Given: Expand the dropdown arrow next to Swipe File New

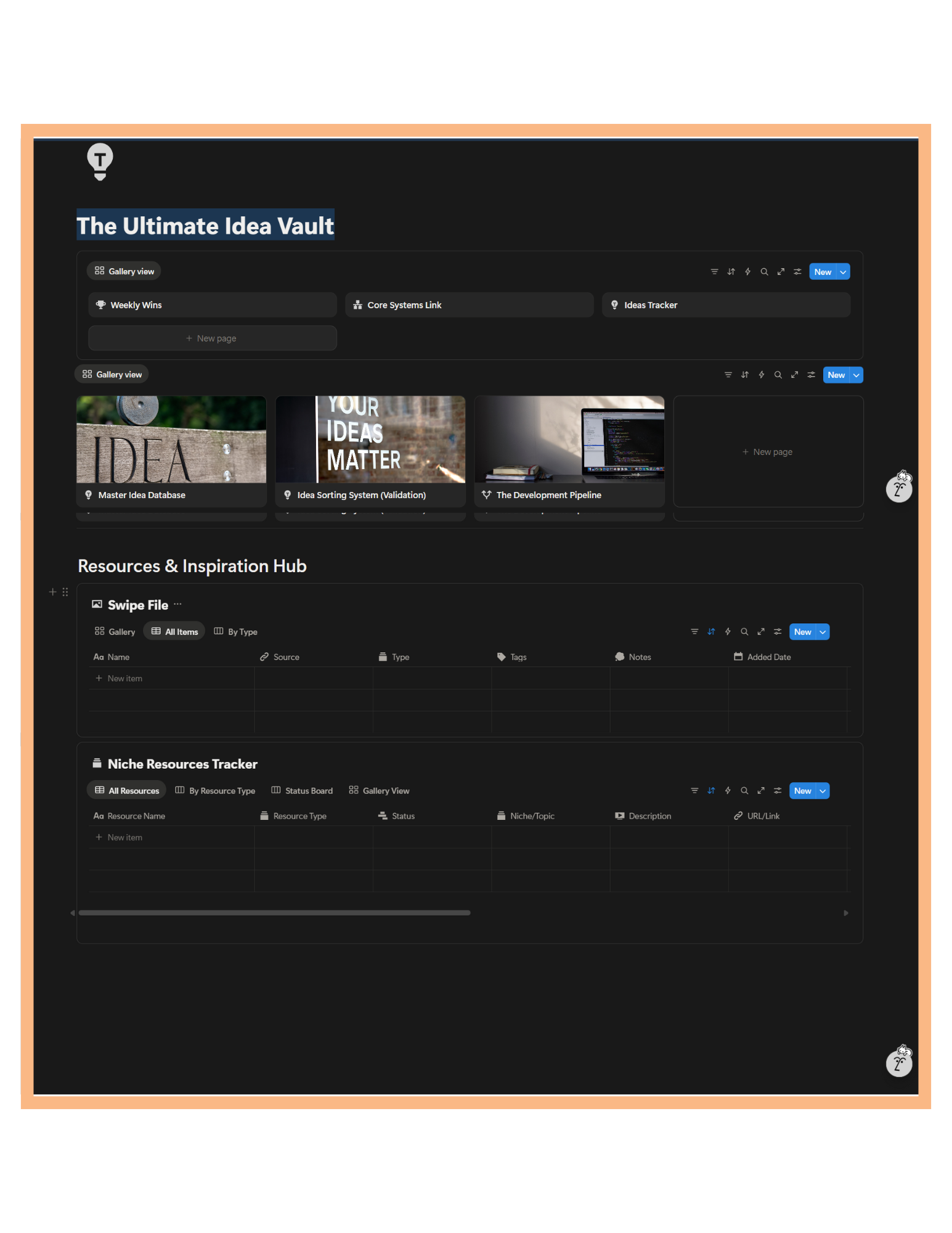Looking at the screenshot, I should [823, 632].
